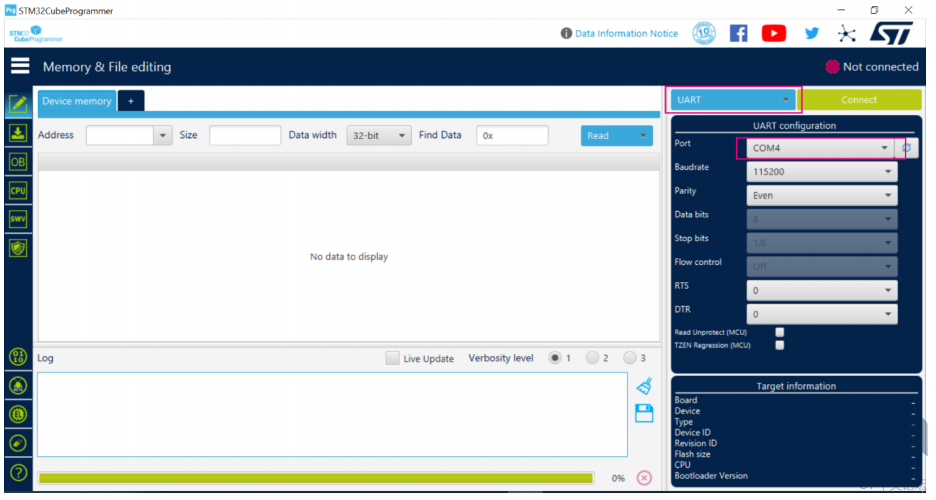Click the Not connected status indicator
936x500 pixels.
(x=872, y=67)
